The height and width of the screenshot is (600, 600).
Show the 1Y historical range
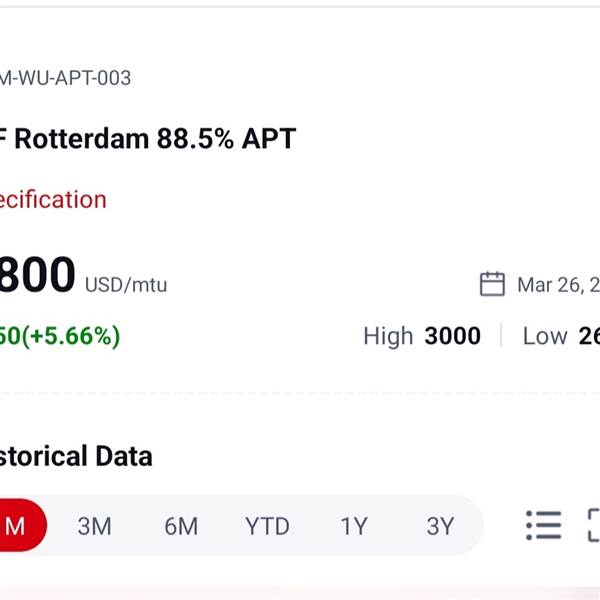(x=353, y=526)
